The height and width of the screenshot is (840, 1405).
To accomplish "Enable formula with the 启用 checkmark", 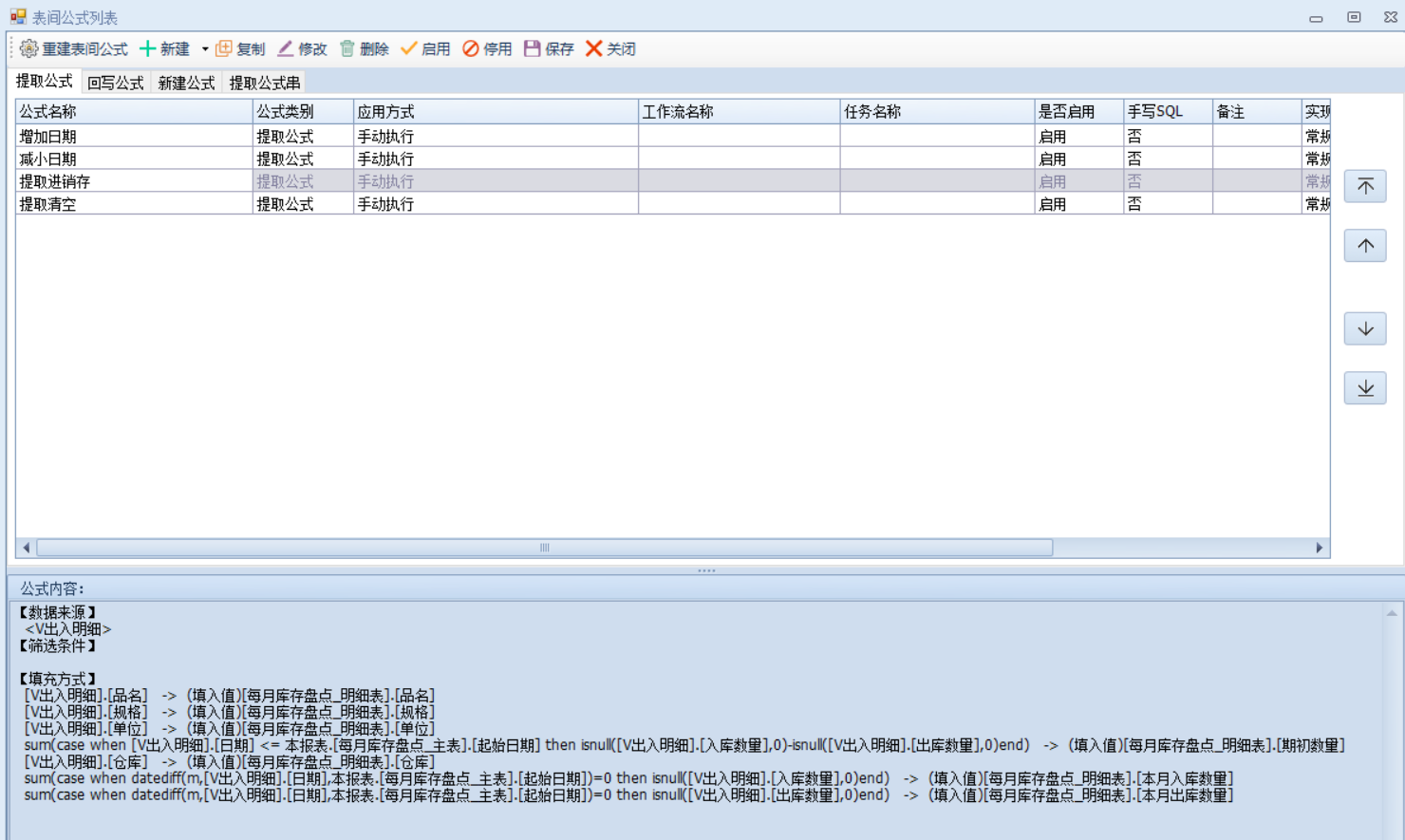I will pyautogui.click(x=409, y=48).
